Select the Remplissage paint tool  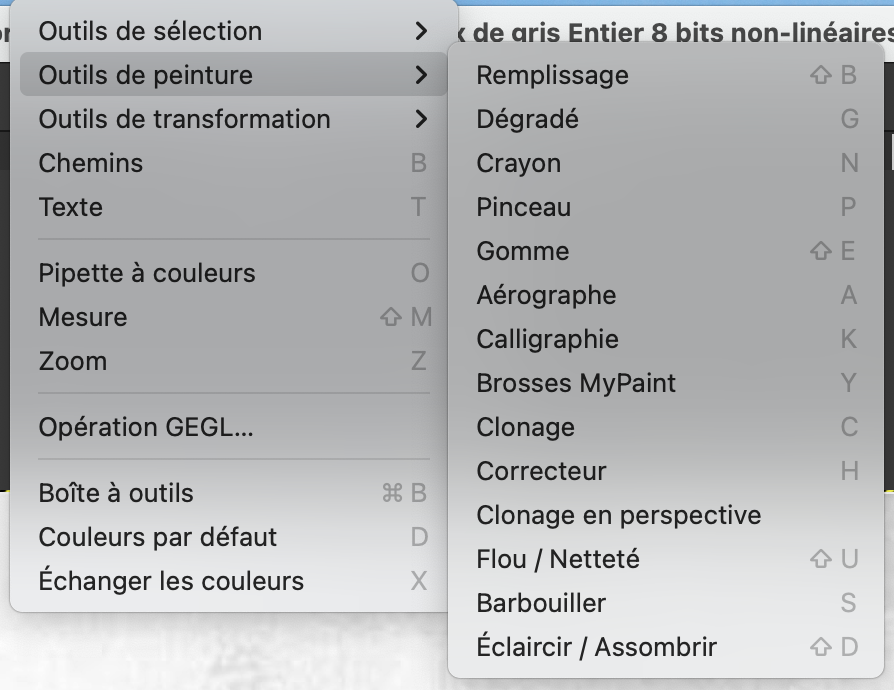click(553, 75)
